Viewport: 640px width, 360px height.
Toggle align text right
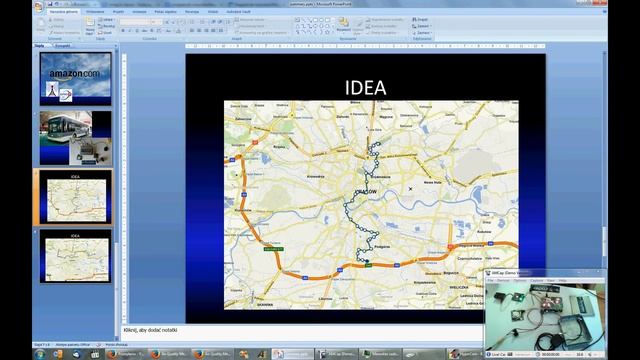point(207,31)
